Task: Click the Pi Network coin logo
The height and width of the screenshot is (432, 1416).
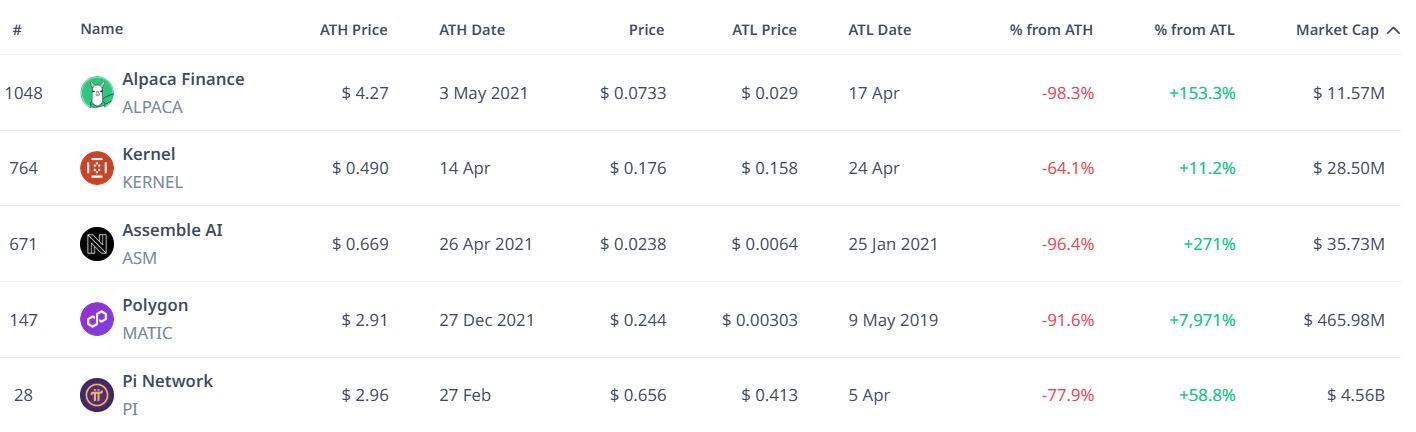Action: [97, 395]
